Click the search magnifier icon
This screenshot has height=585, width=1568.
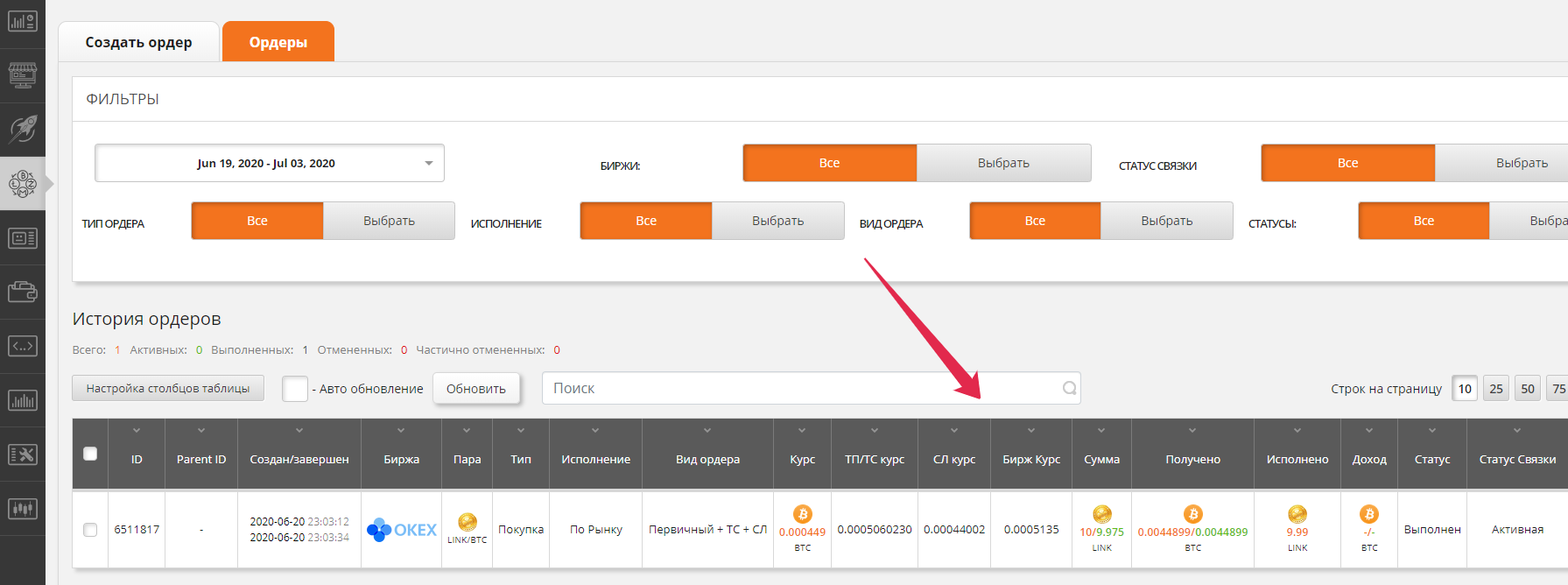pos(1069,388)
